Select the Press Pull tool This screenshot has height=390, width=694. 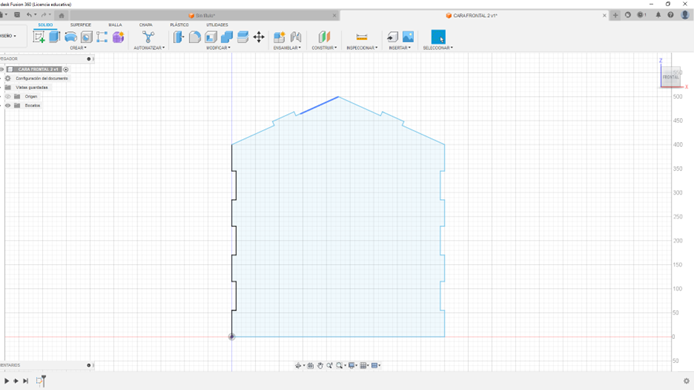click(x=178, y=37)
